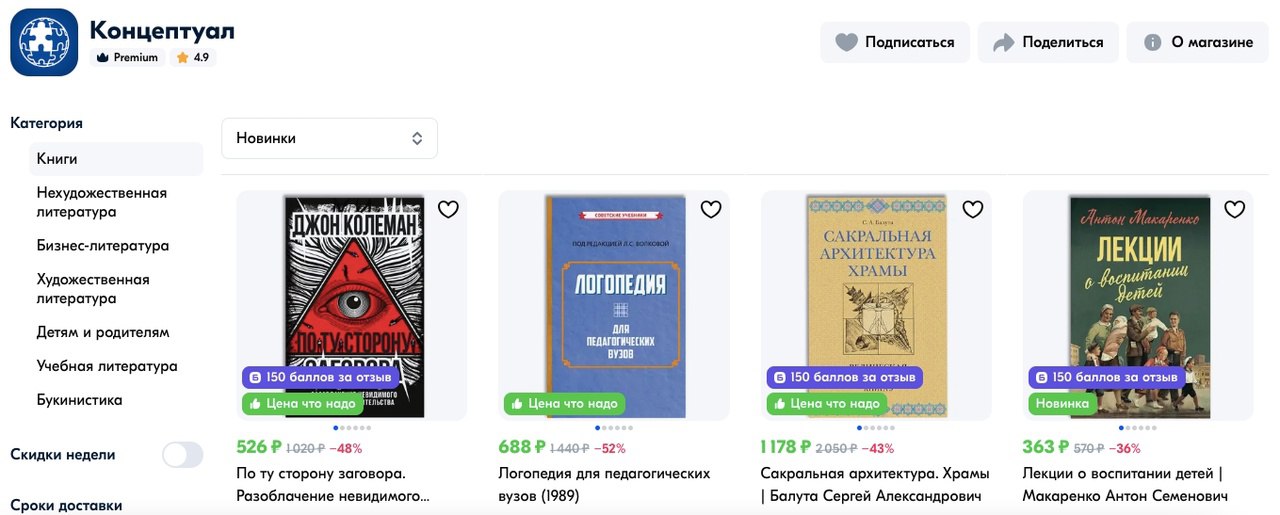Toggle the Скидки недели switch

click(183, 455)
